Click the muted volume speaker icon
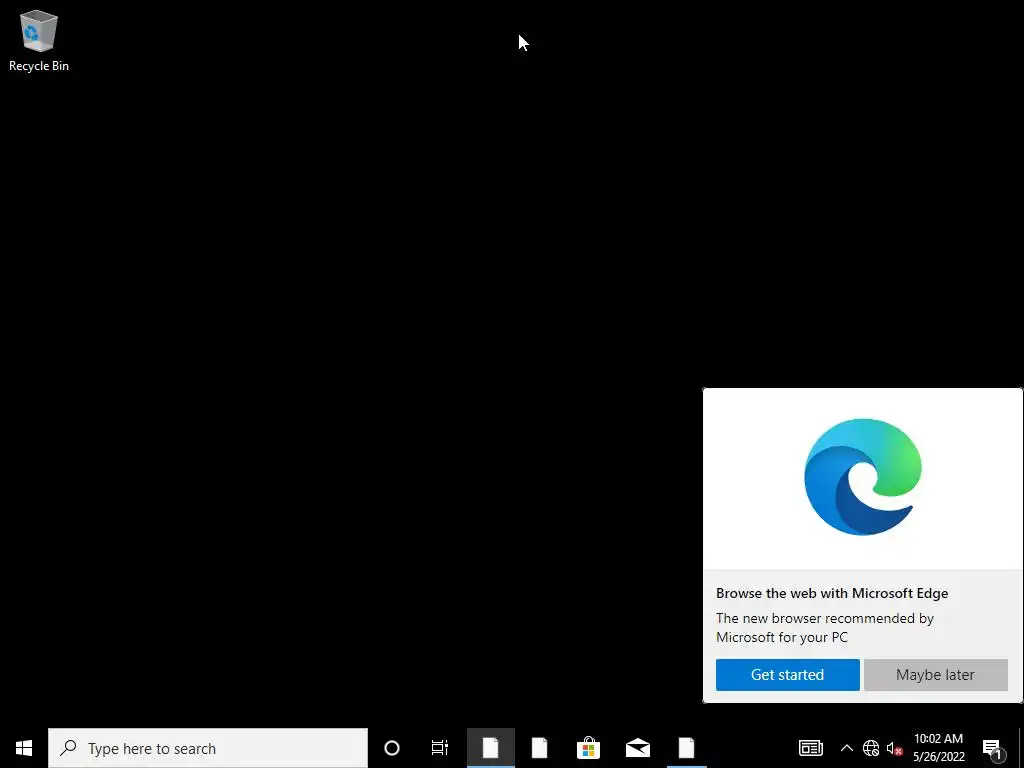 click(x=894, y=748)
